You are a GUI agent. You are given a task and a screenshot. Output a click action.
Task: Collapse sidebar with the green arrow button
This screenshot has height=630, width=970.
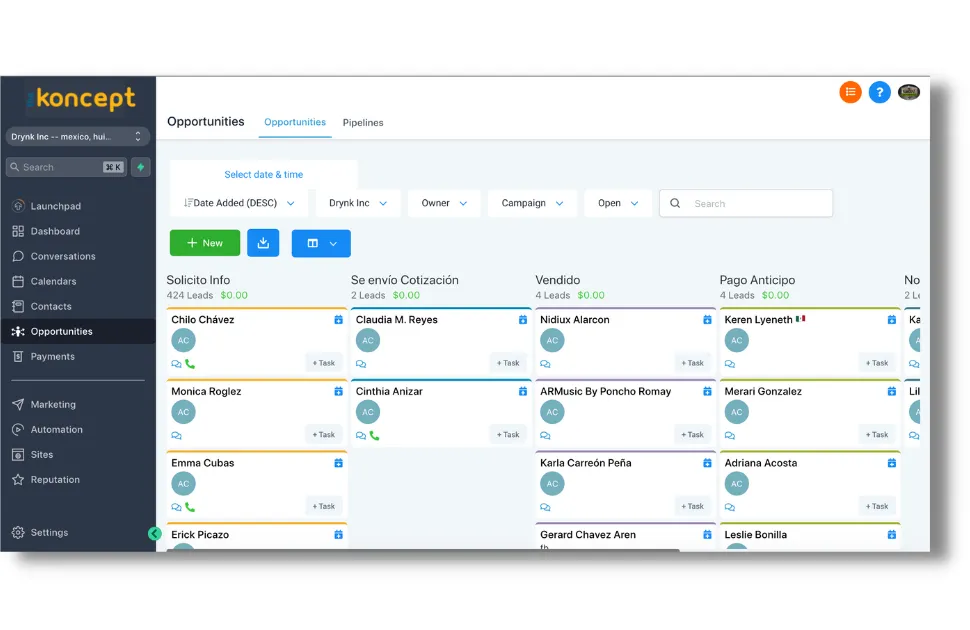[155, 533]
